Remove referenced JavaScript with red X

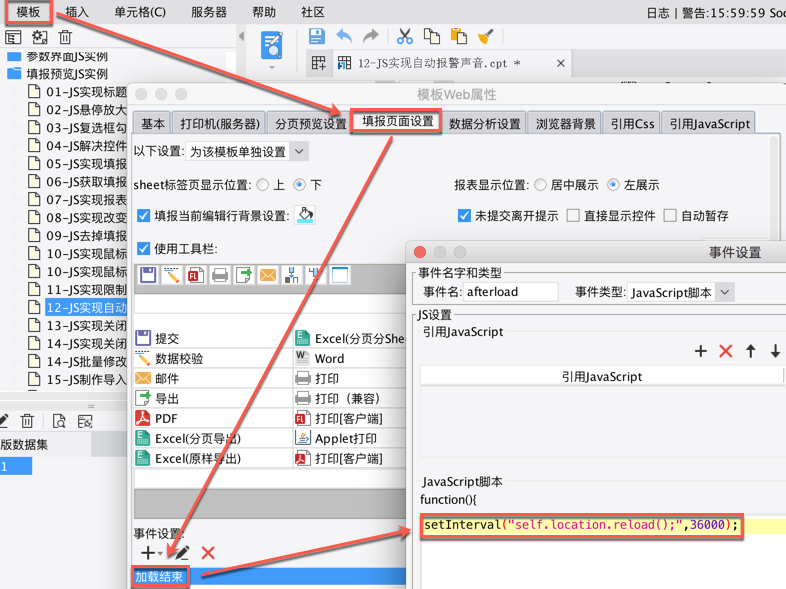pyautogui.click(x=725, y=351)
